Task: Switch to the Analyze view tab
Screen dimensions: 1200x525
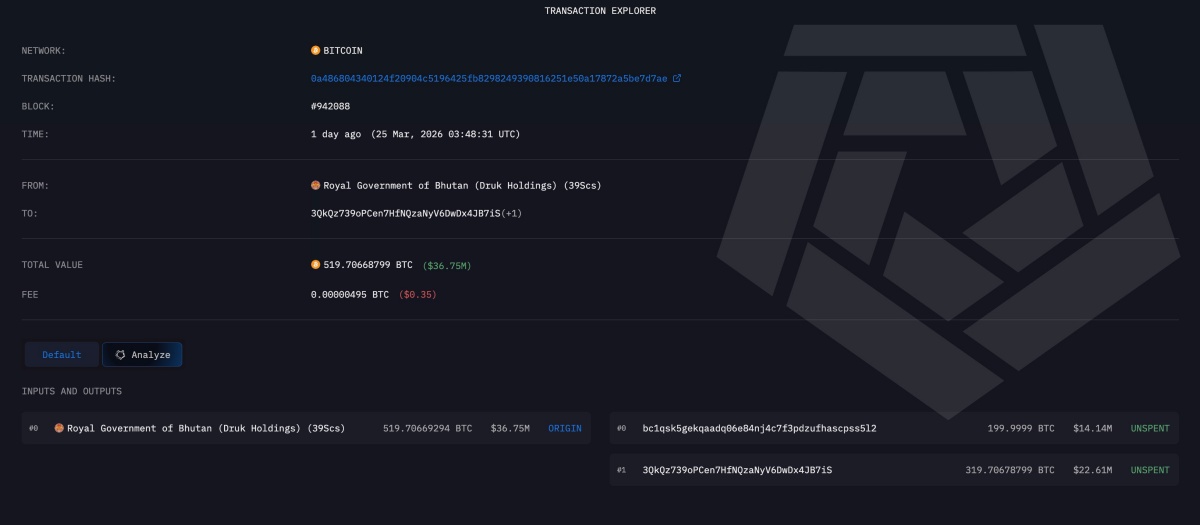Action: pyautogui.click(x=142, y=355)
